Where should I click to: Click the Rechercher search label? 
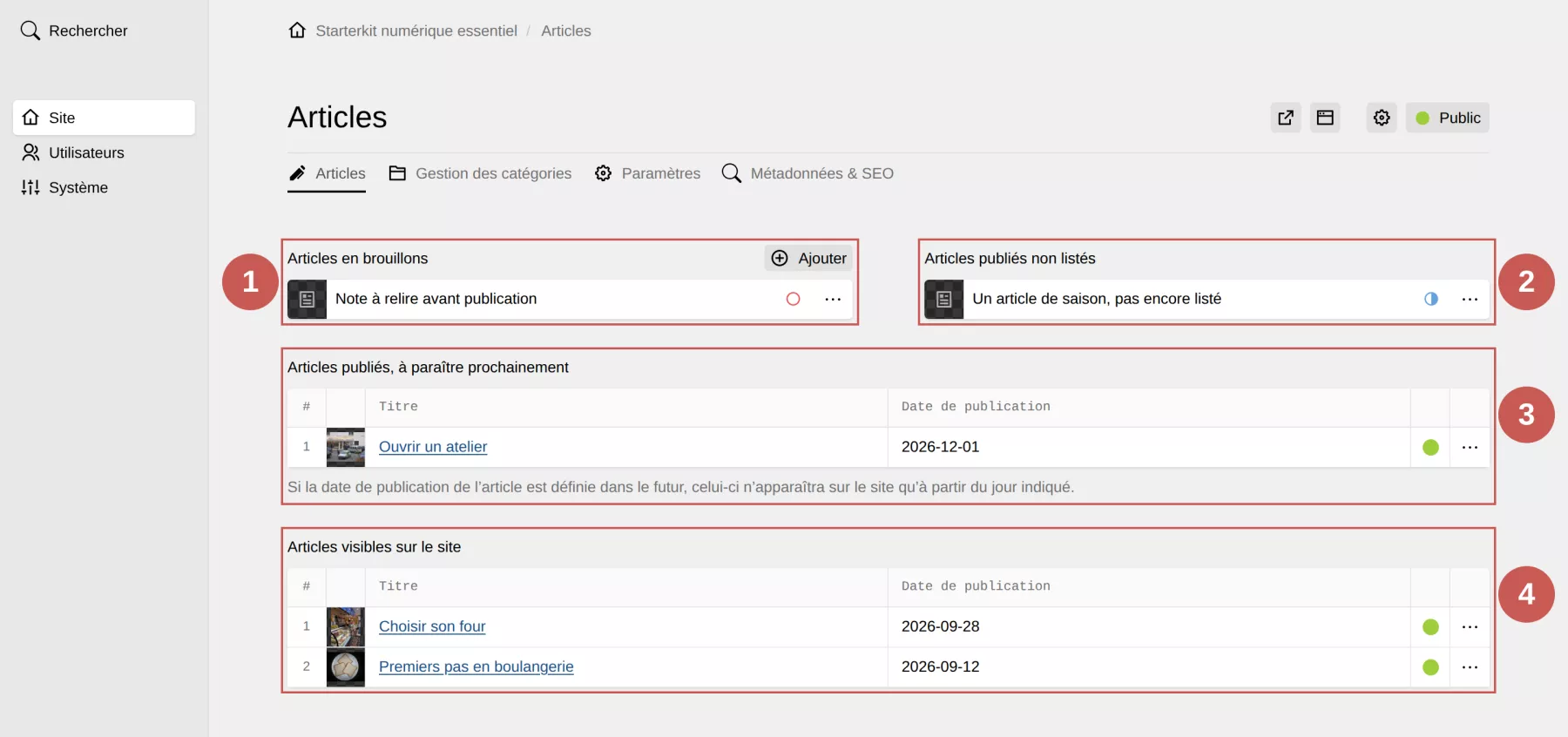pos(88,30)
